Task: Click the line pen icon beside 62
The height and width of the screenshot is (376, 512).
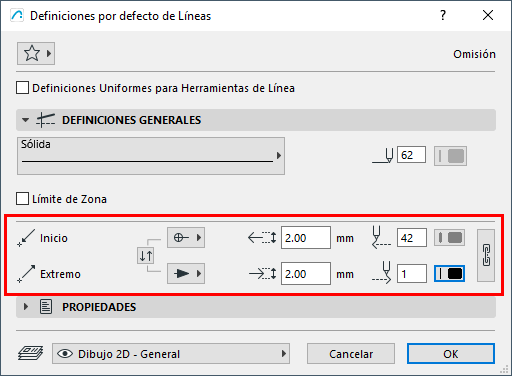Action: coord(383,156)
